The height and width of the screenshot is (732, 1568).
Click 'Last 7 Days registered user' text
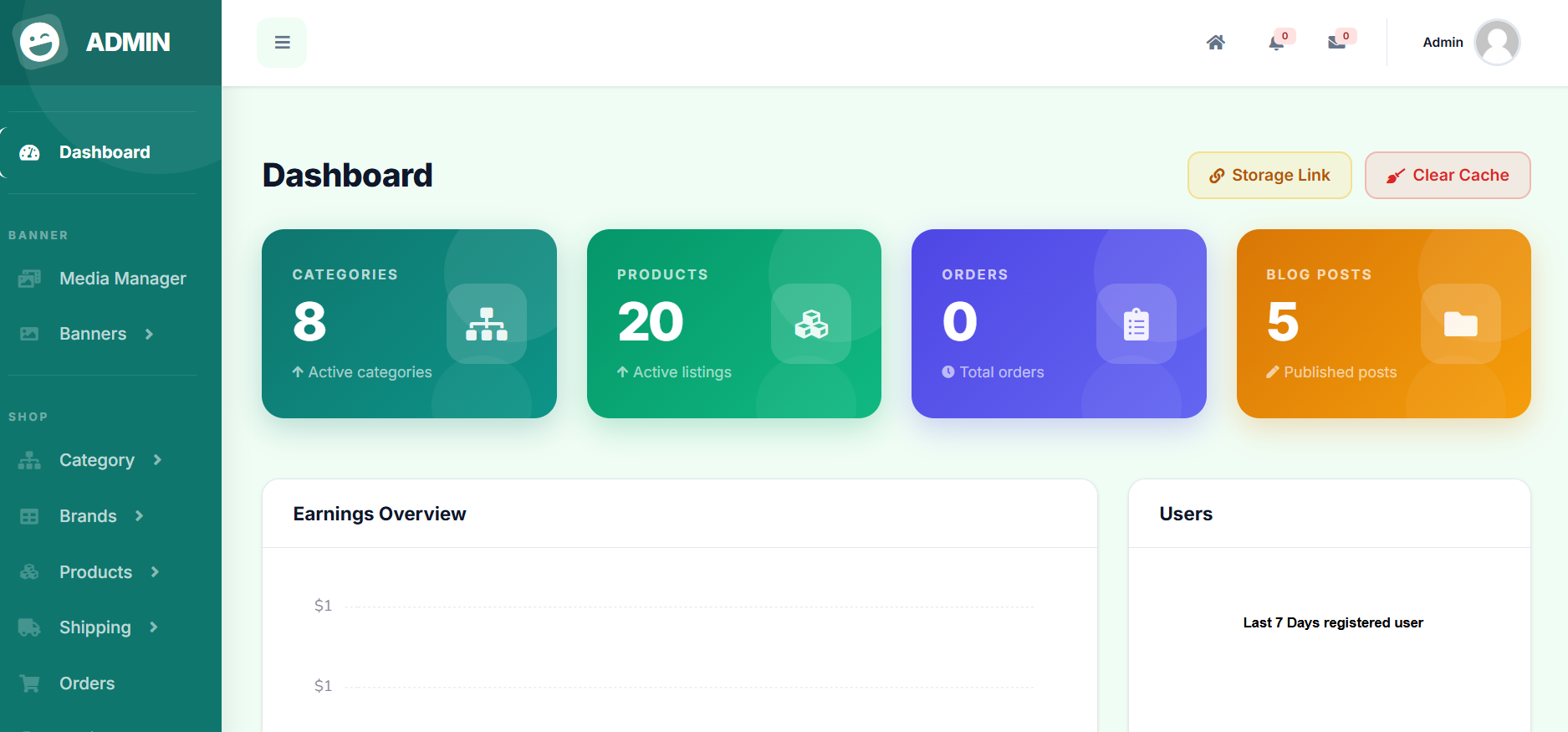(x=1333, y=622)
